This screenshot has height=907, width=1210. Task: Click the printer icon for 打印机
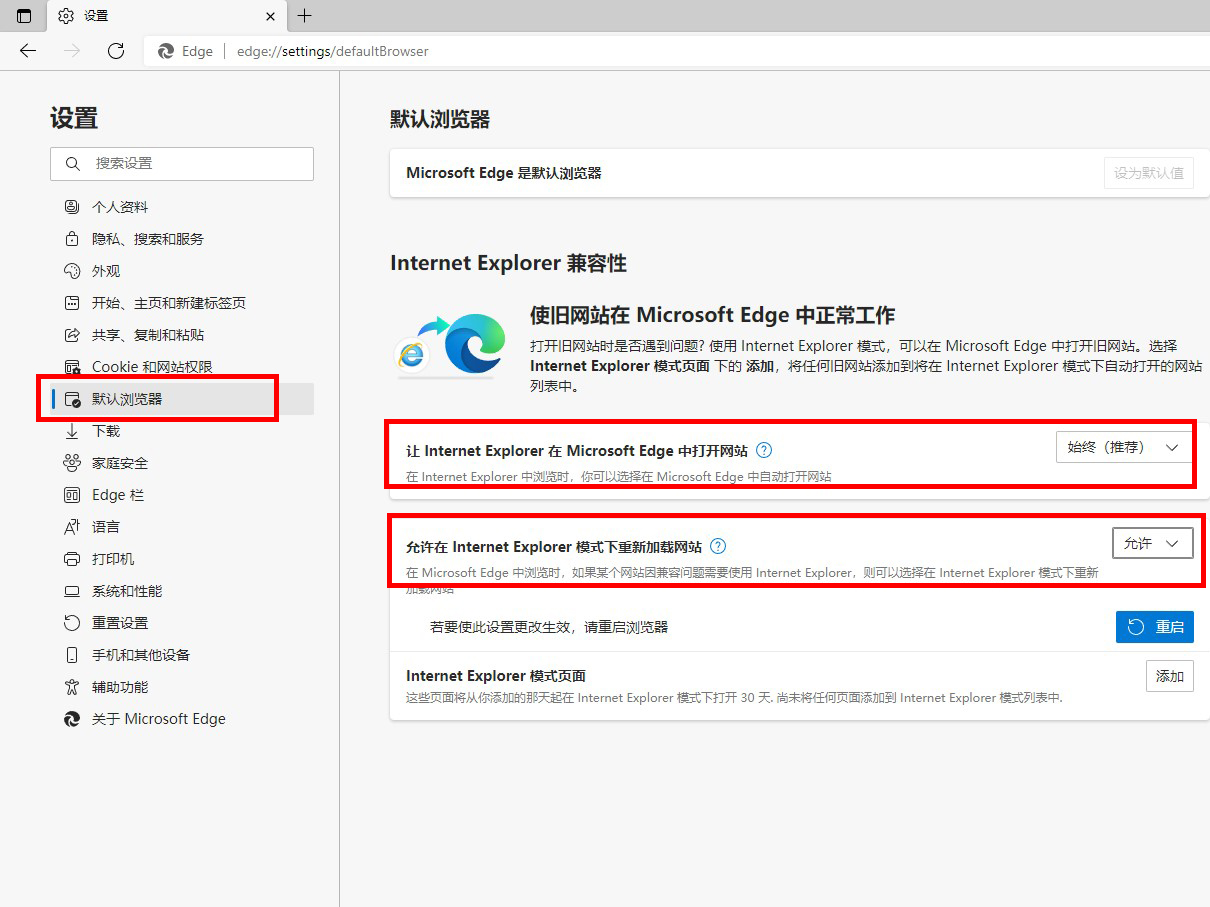point(72,559)
